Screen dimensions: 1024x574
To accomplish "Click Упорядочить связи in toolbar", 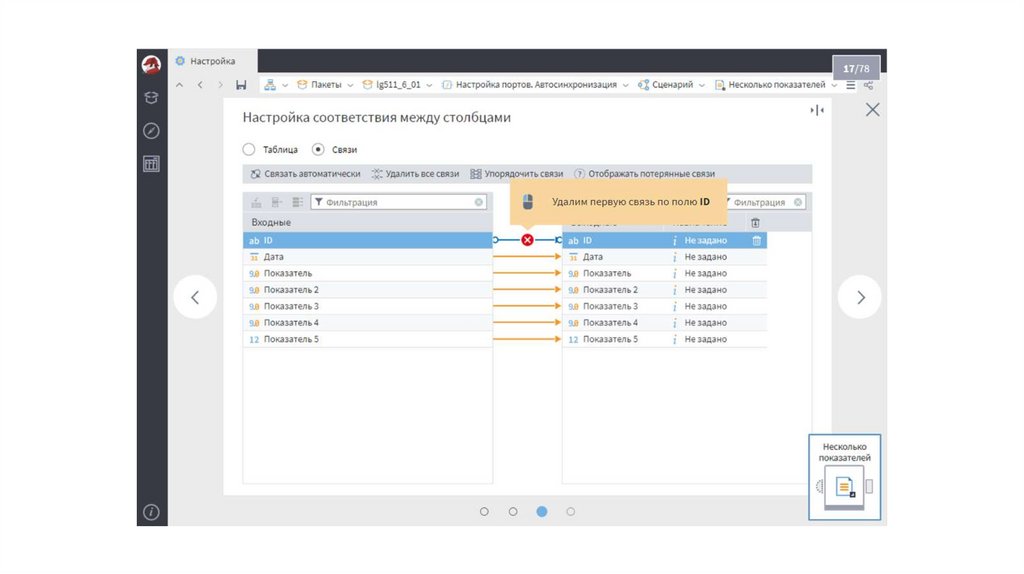I will tap(517, 174).
